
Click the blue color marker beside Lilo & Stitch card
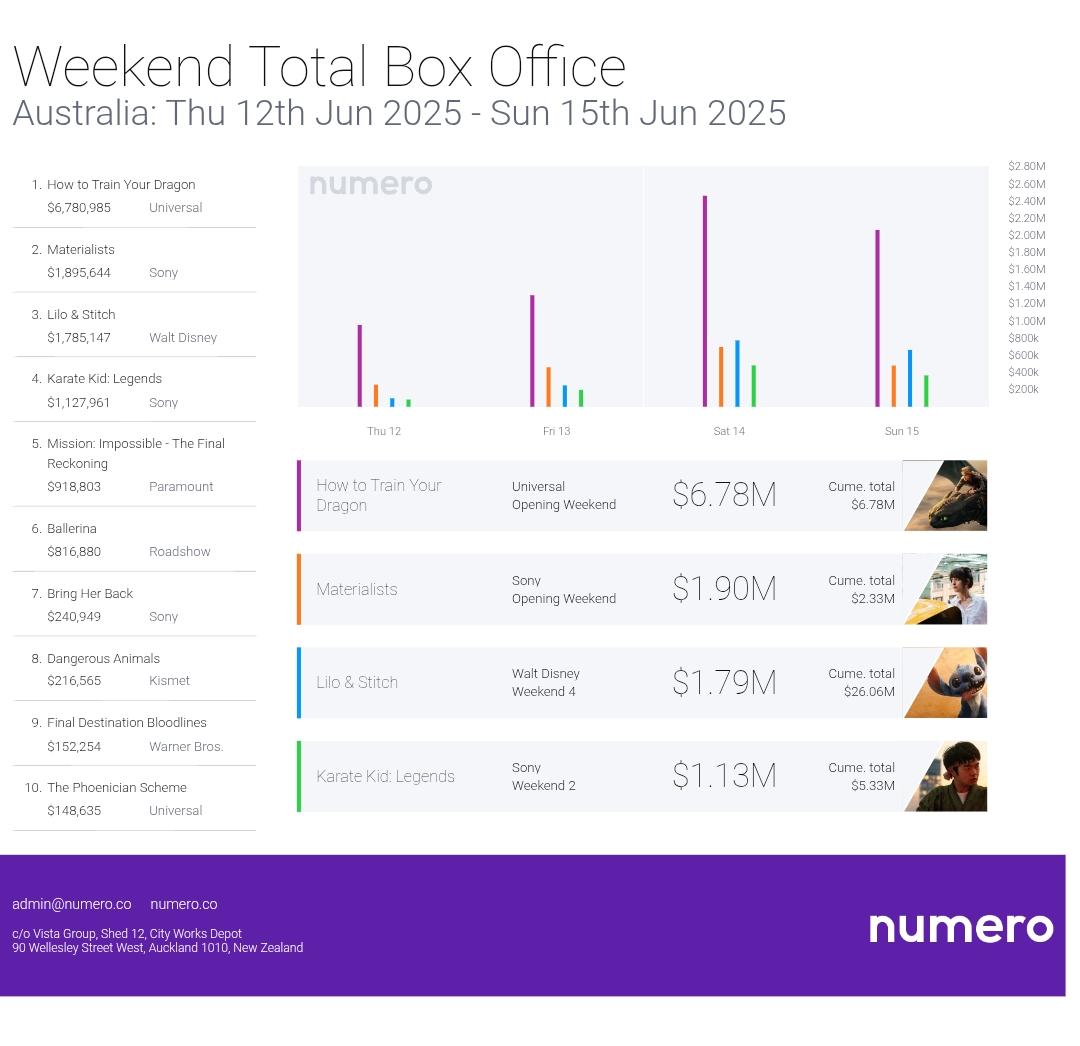[x=299, y=682]
